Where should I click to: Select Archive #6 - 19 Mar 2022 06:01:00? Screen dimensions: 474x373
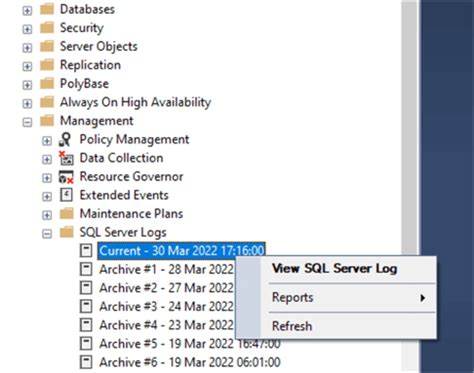tap(190, 362)
